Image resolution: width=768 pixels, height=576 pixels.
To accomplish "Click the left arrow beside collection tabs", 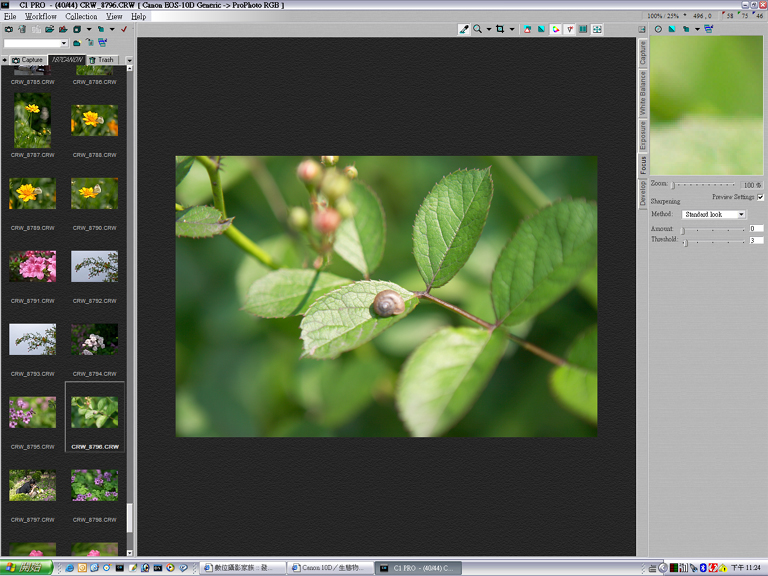I will pos(4,60).
